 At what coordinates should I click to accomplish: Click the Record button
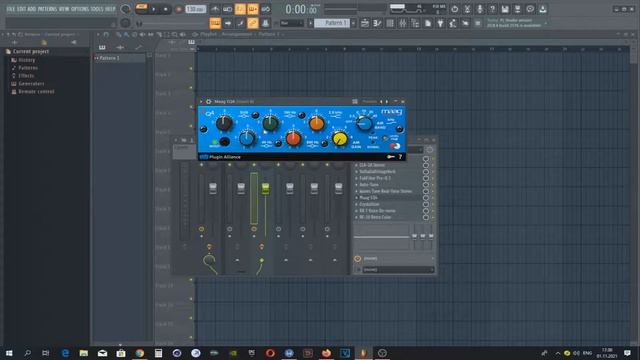tap(178, 9)
